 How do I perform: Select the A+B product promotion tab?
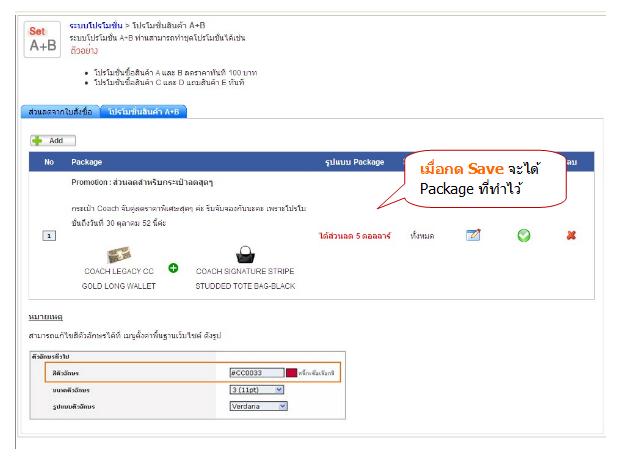[x=144, y=112]
